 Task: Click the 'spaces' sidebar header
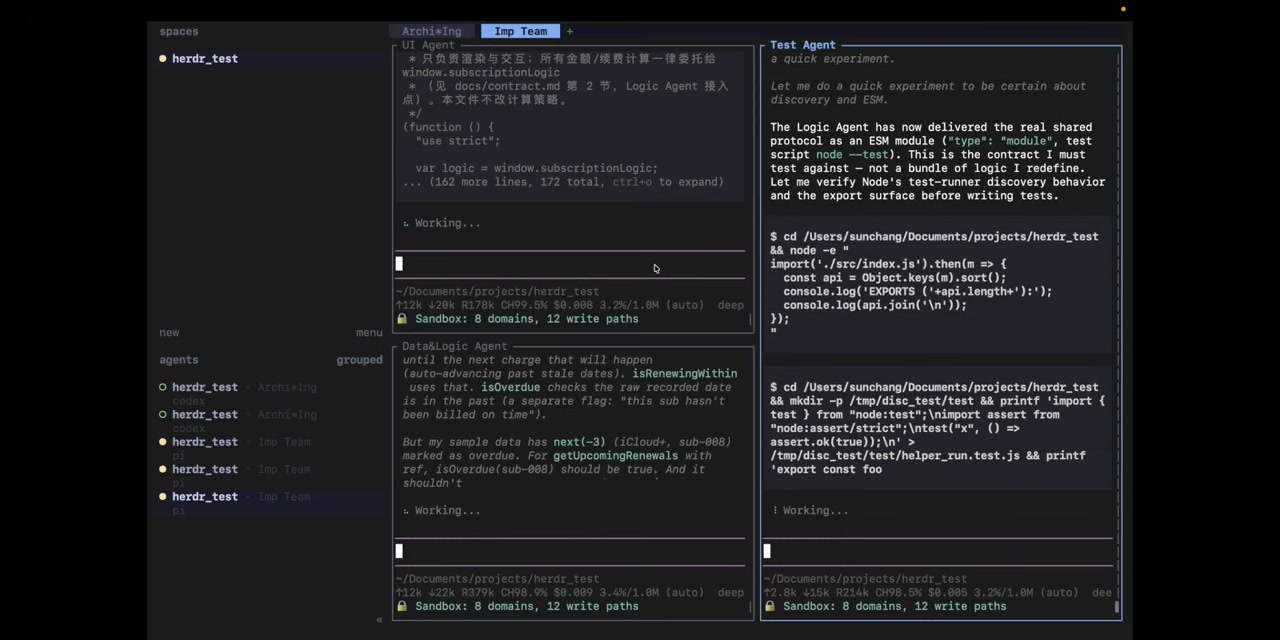(179, 32)
